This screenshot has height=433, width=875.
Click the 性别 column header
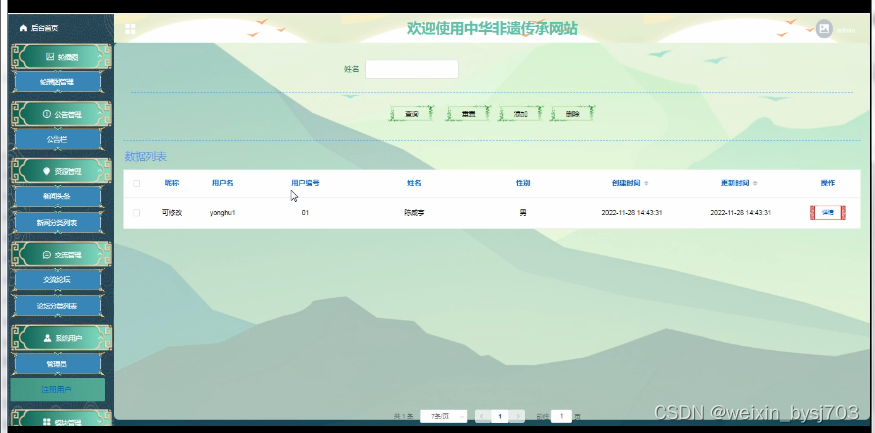[523, 183]
